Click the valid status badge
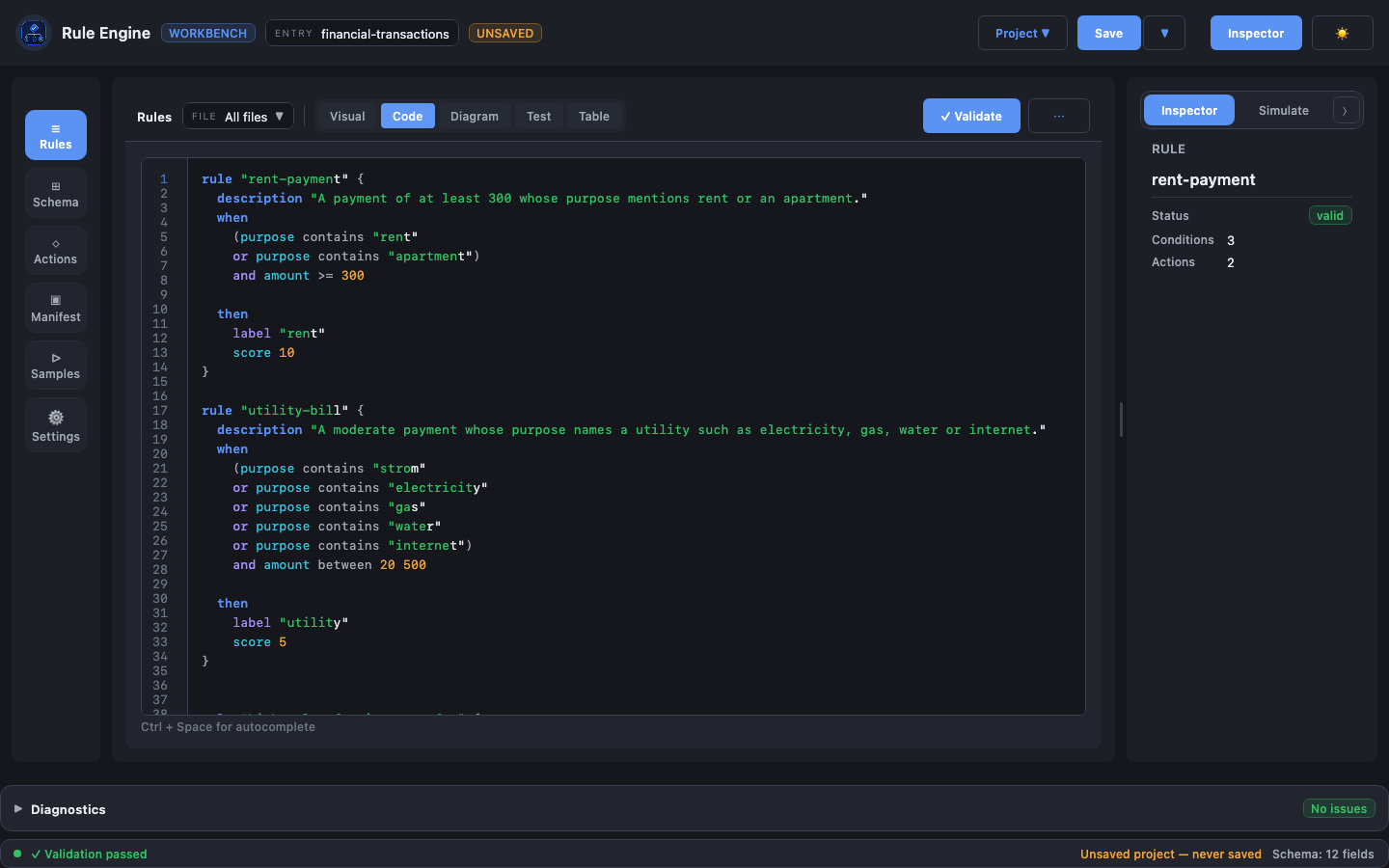 [1330, 216]
